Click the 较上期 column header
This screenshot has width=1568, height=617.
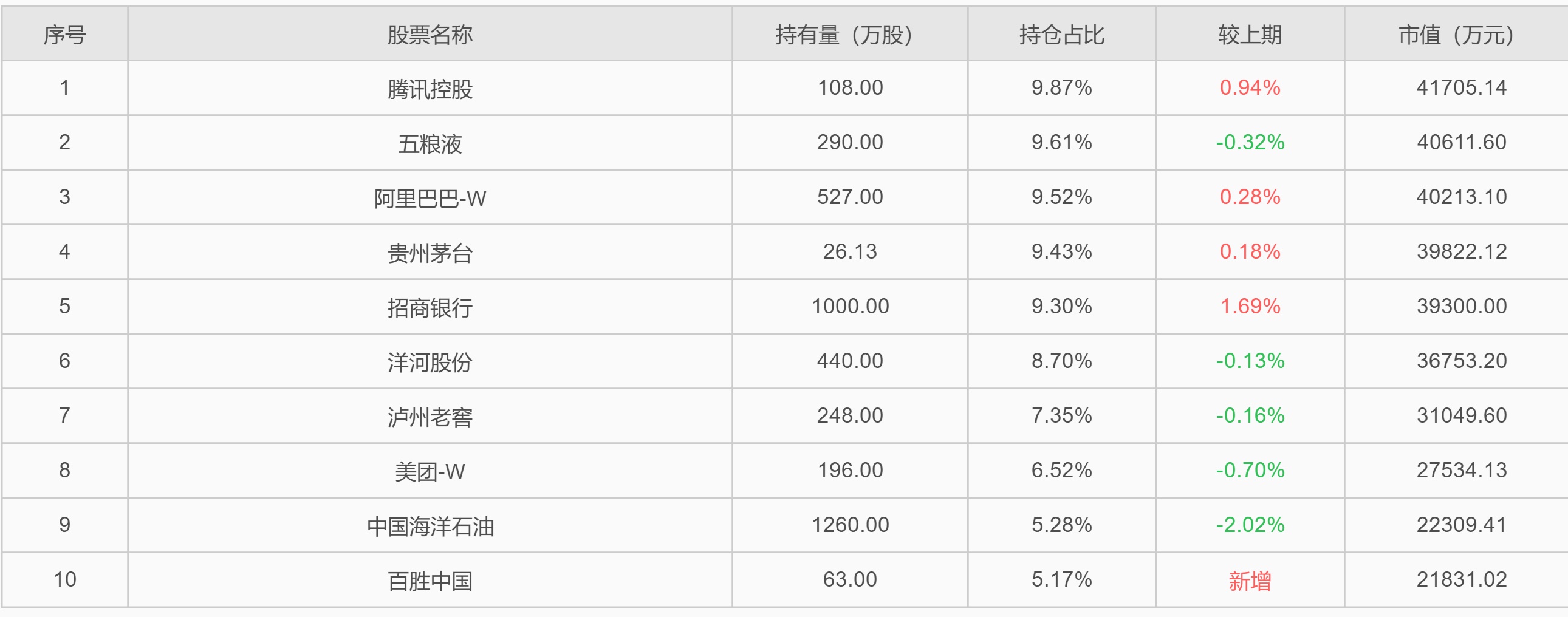tap(1250, 35)
